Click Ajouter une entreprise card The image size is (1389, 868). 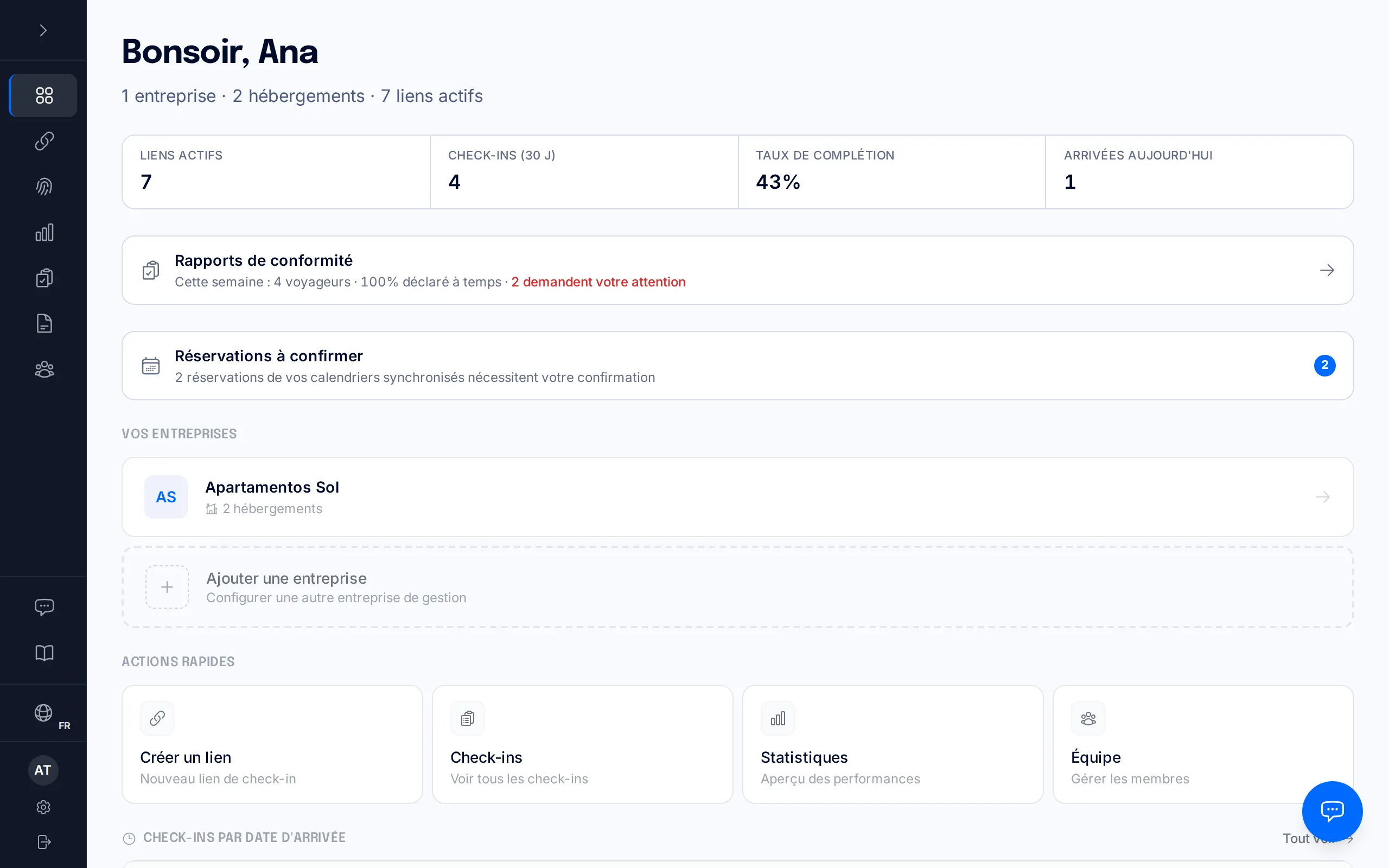(737, 586)
